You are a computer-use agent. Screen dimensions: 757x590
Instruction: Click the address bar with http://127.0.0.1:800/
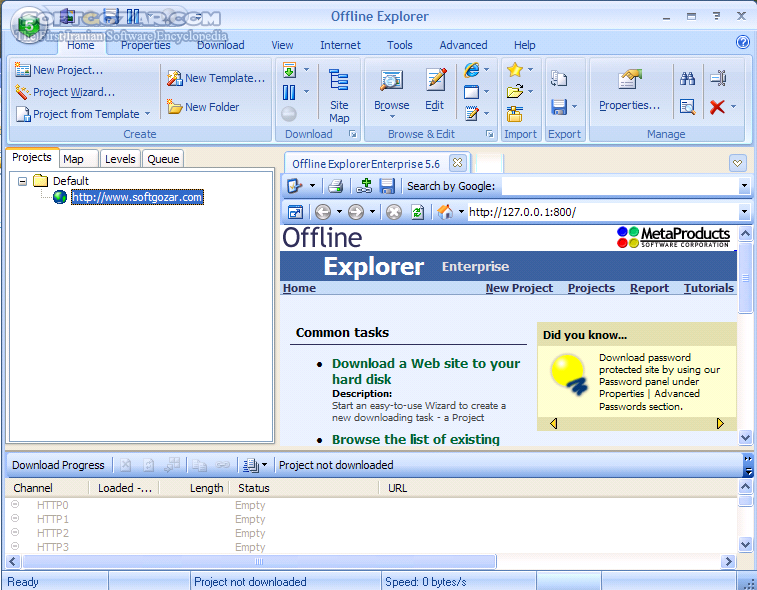[x=603, y=212]
